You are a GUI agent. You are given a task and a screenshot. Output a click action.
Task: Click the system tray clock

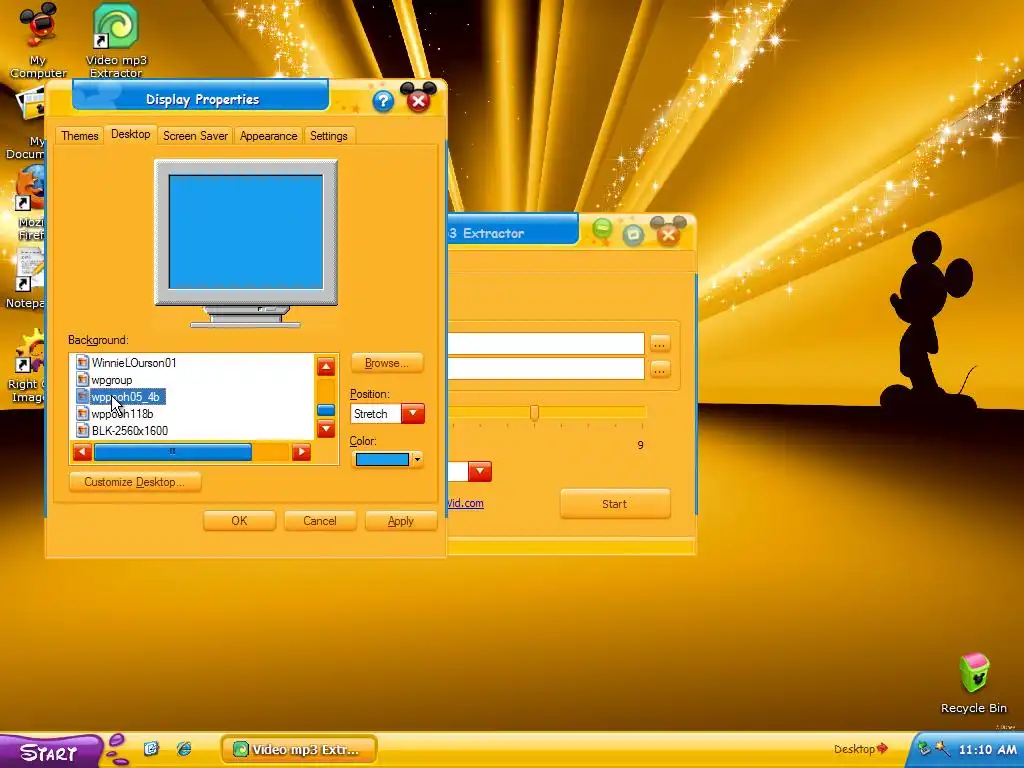pos(987,750)
